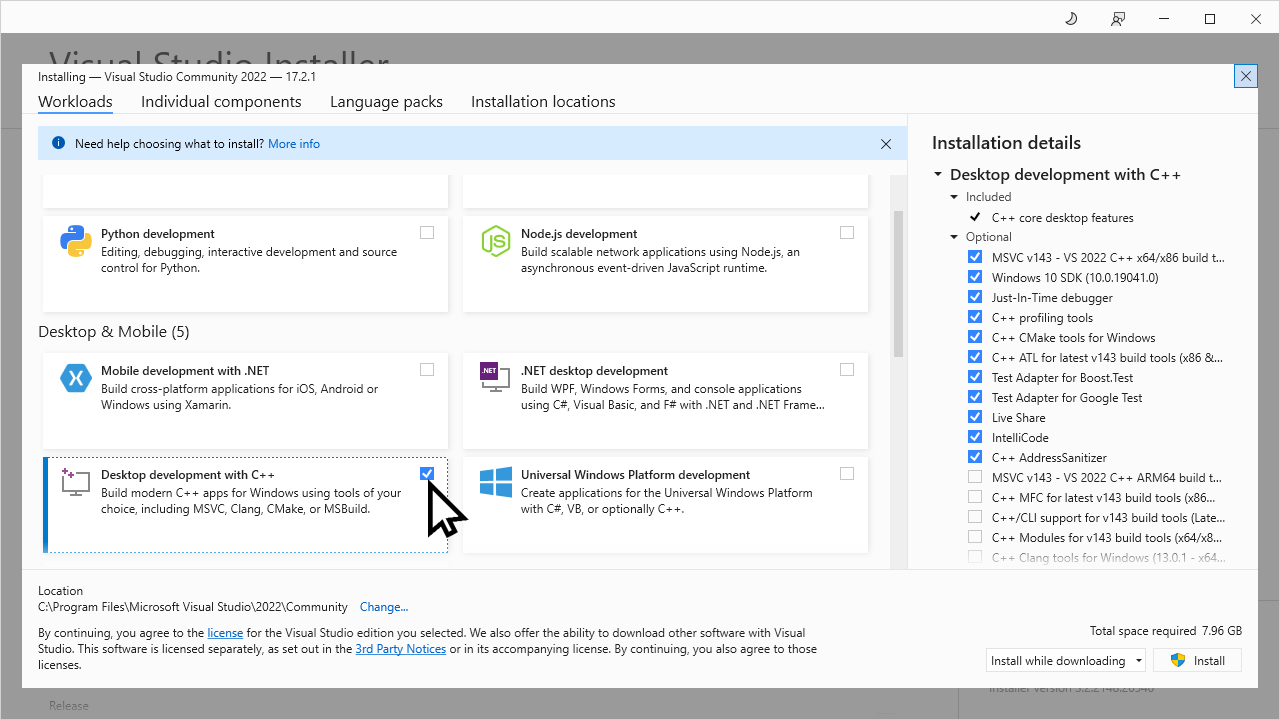1280x720 pixels.
Task: Check Universal Windows Platform development workload
Action: pos(847,474)
